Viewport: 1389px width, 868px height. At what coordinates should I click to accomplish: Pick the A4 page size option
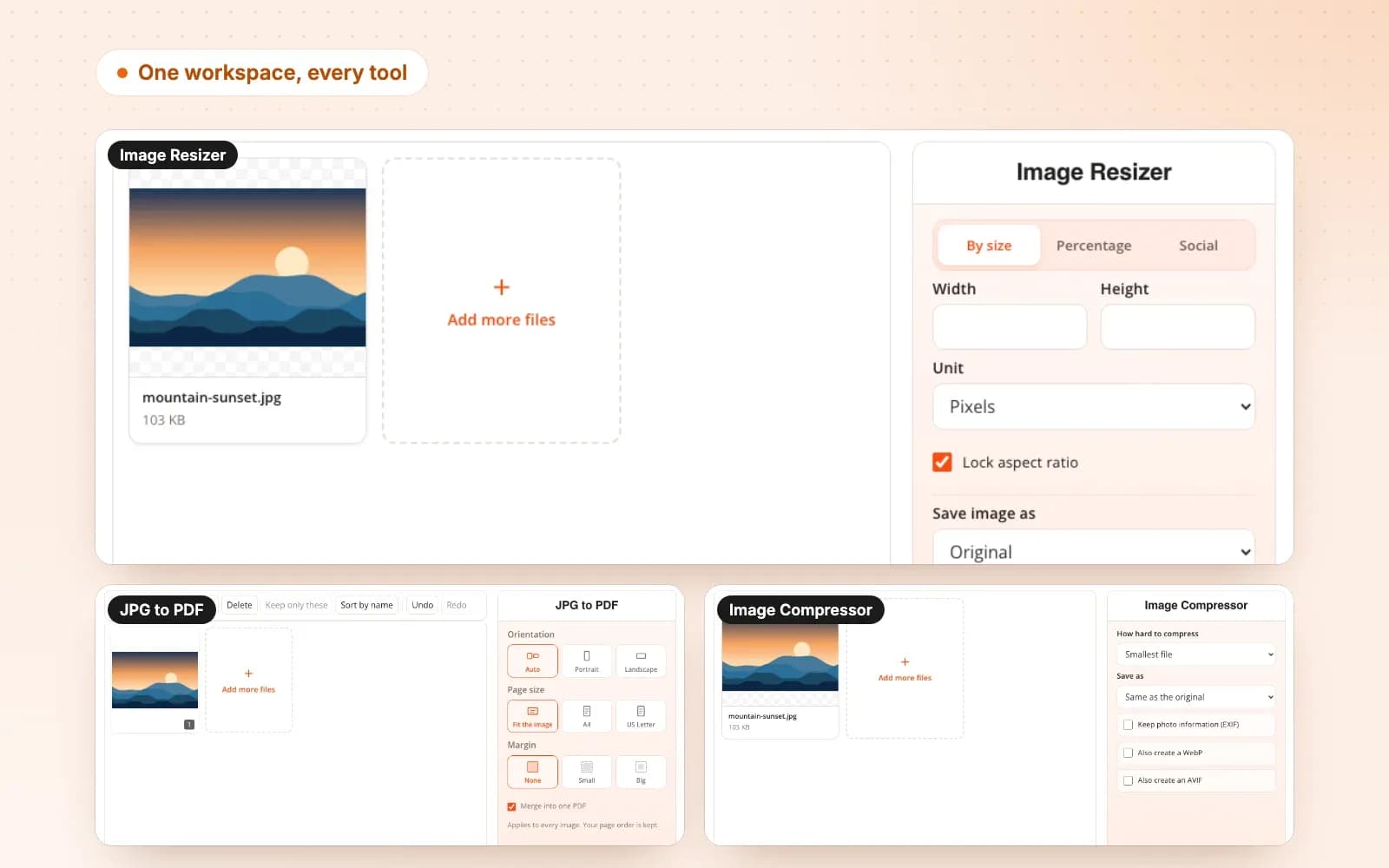587,716
